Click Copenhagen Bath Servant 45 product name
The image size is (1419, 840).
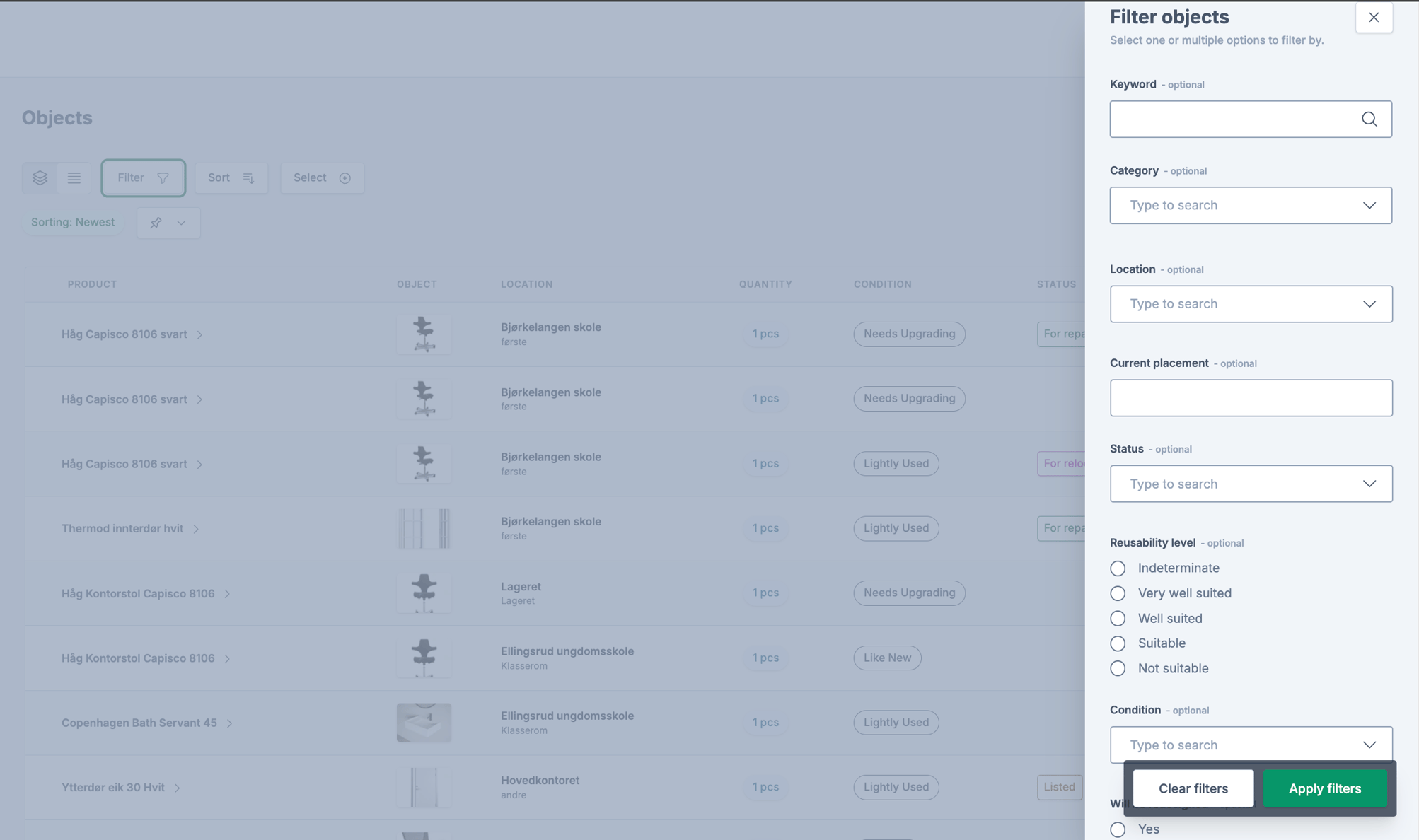139,723
